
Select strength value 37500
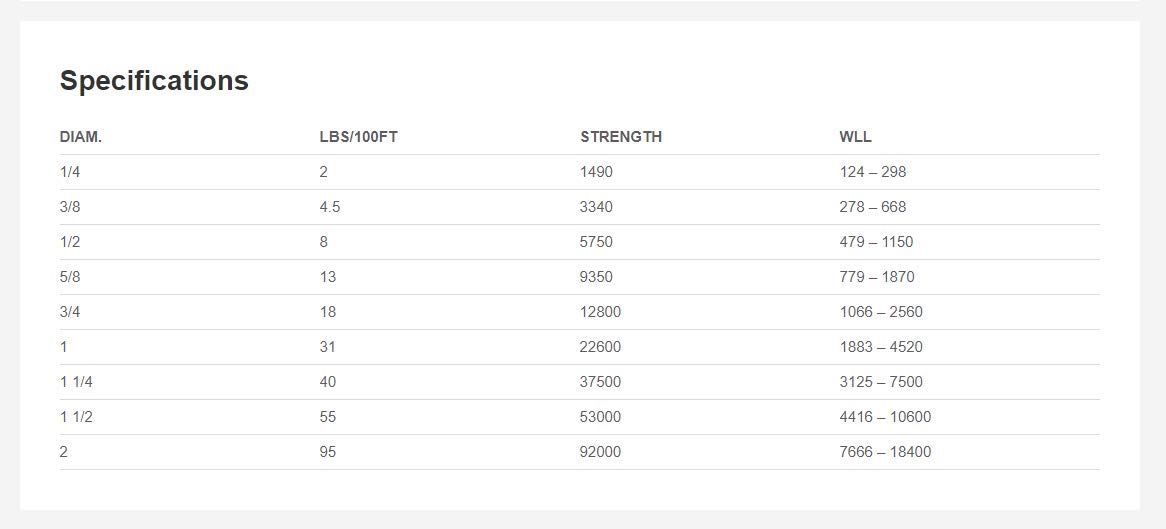600,382
